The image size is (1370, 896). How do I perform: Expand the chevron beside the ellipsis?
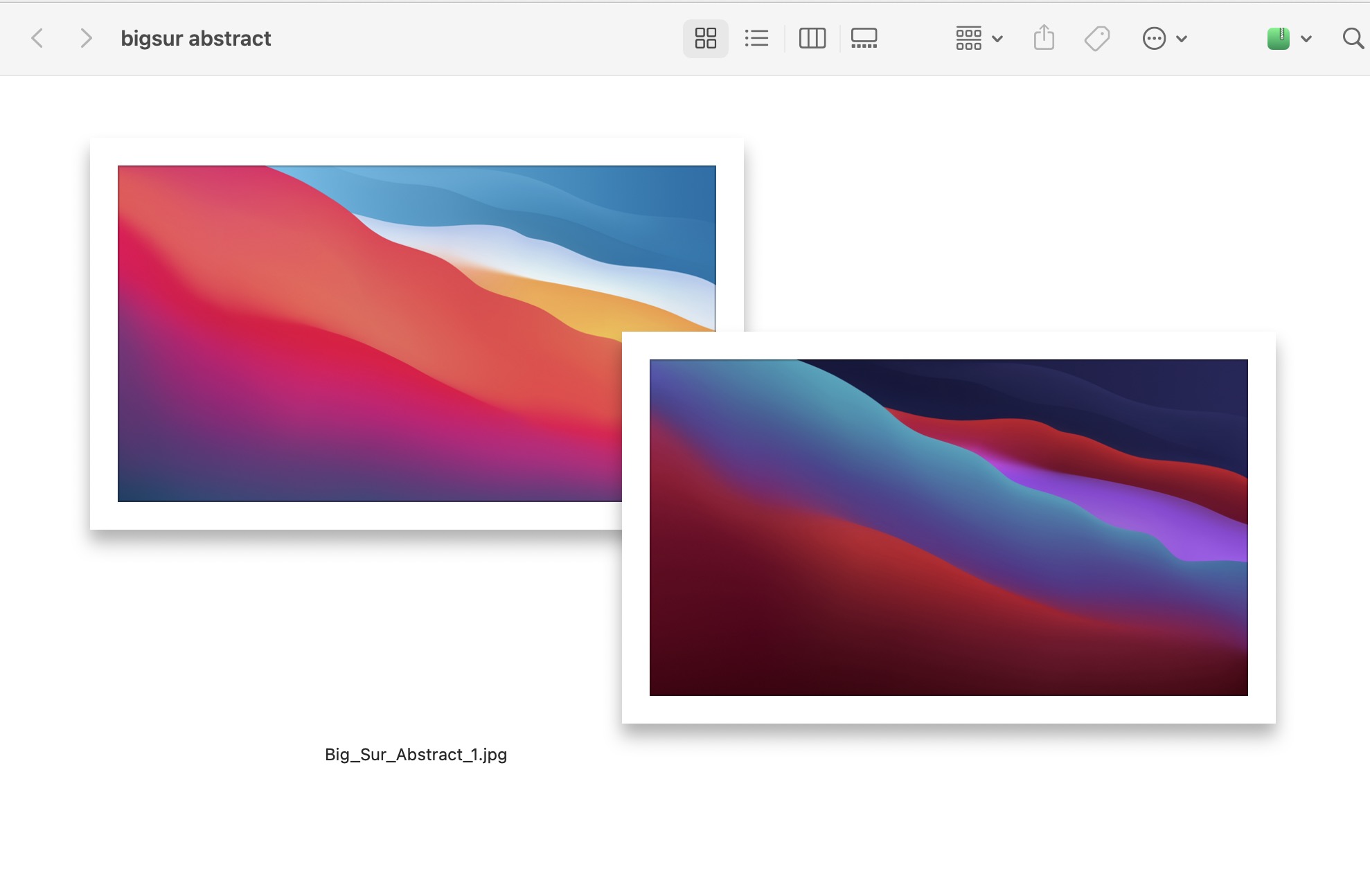[x=1182, y=39]
